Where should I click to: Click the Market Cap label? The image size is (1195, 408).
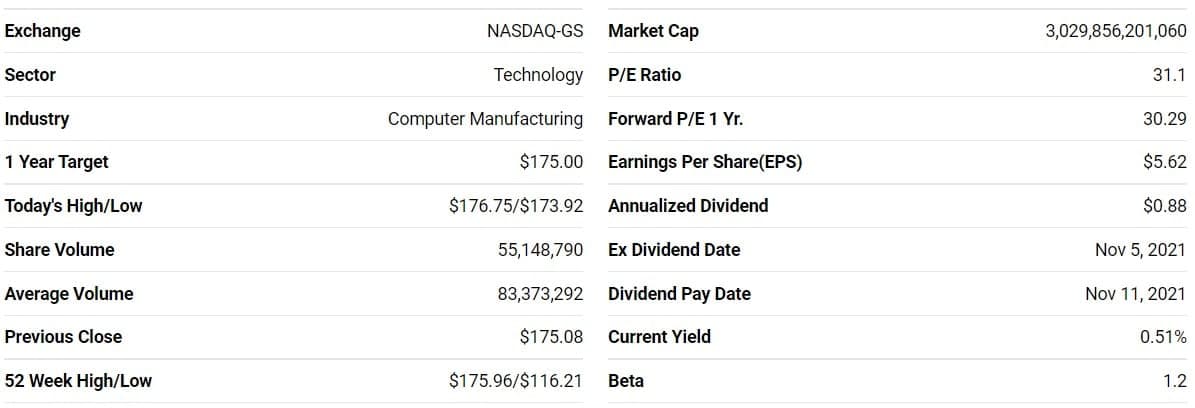click(653, 31)
